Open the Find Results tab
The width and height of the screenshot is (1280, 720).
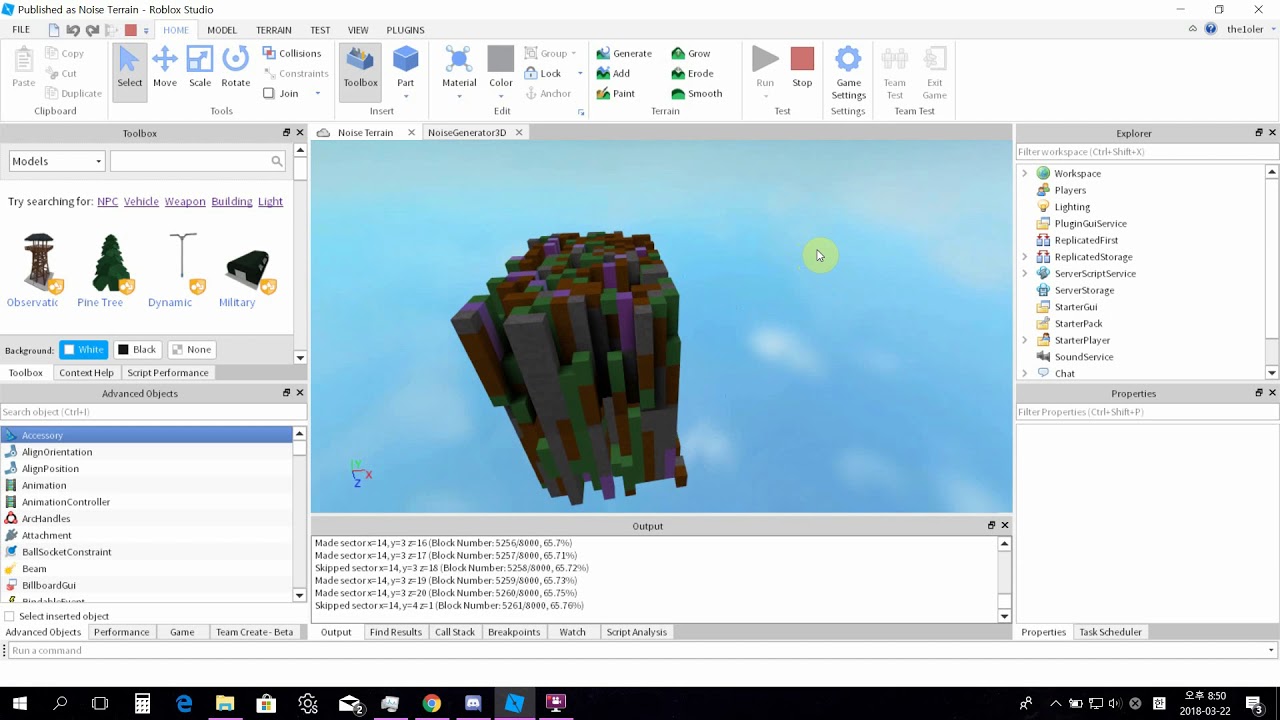point(395,632)
